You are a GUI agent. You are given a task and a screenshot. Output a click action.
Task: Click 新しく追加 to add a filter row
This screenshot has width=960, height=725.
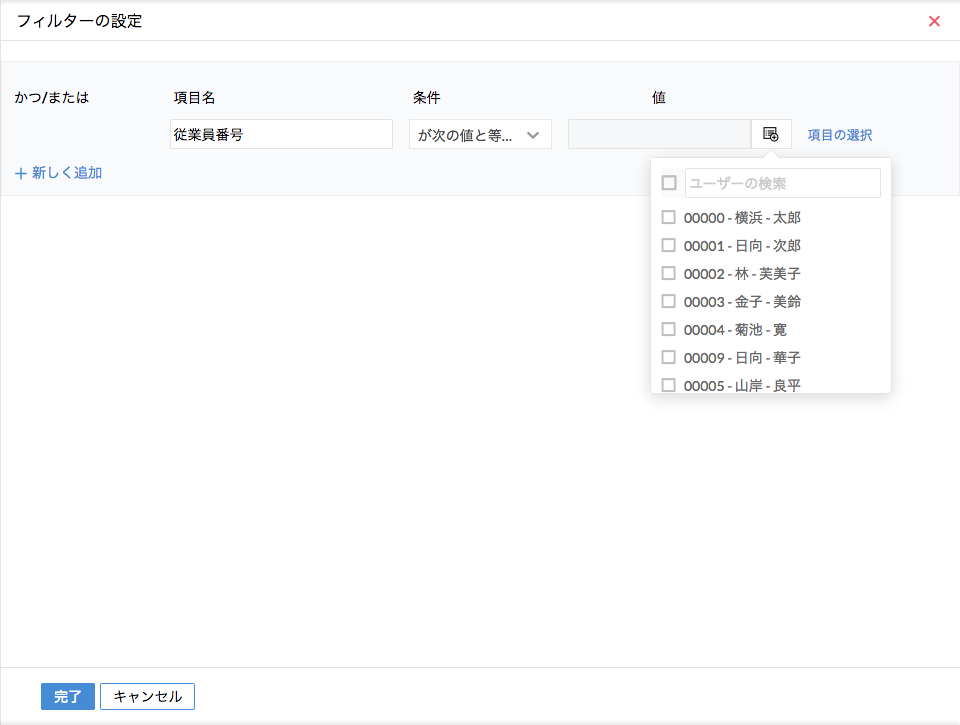66,173
